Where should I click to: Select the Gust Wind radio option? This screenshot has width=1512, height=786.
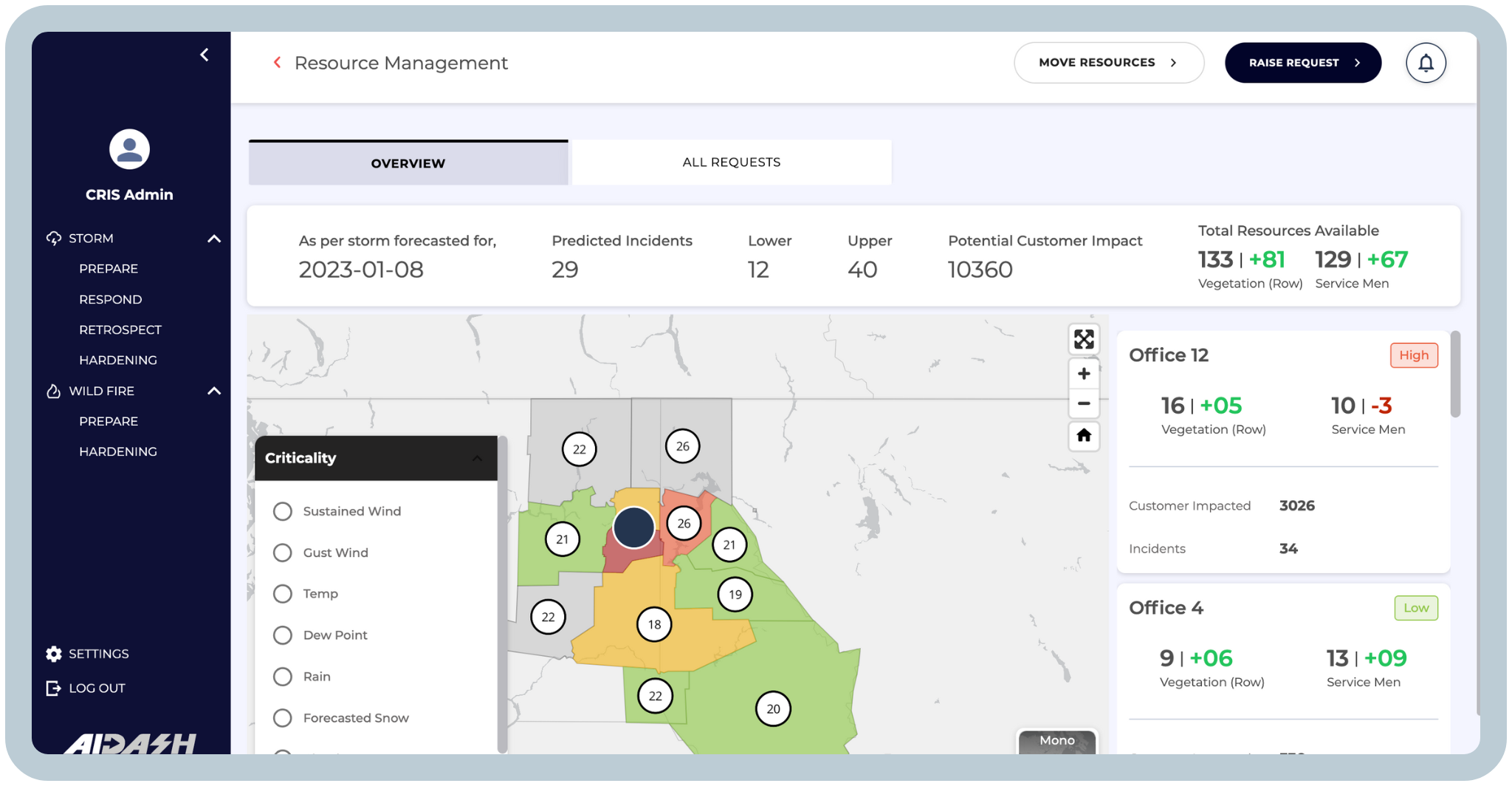pyautogui.click(x=282, y=553)
